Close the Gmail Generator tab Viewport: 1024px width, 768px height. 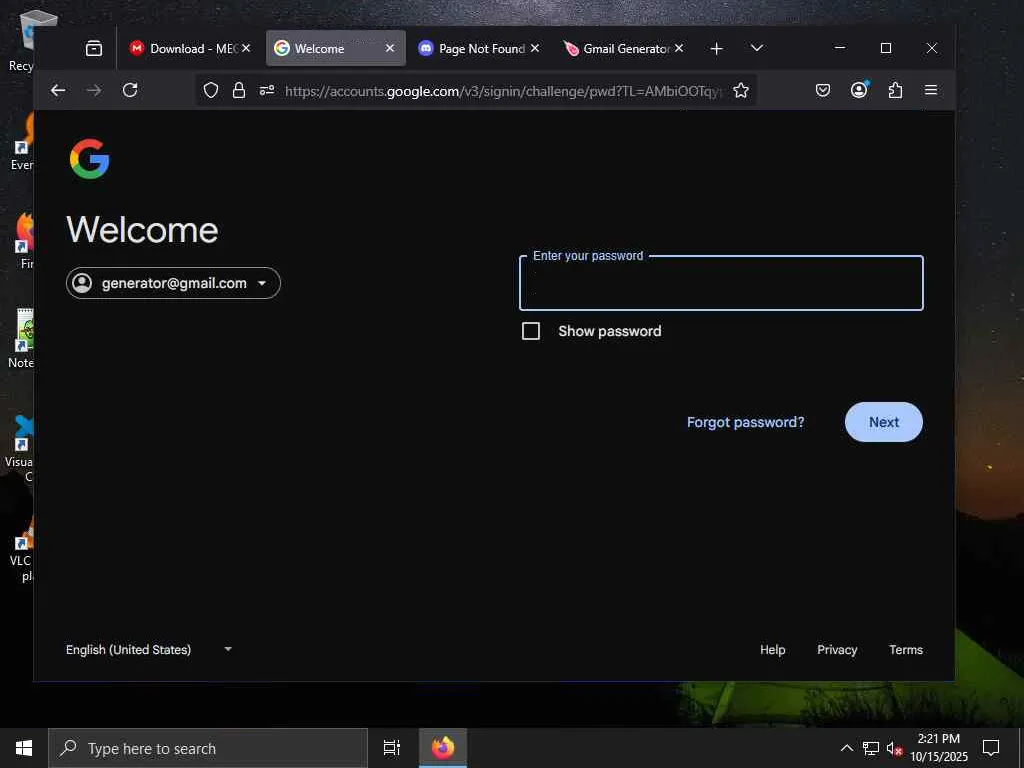click(x=679, y=48)
